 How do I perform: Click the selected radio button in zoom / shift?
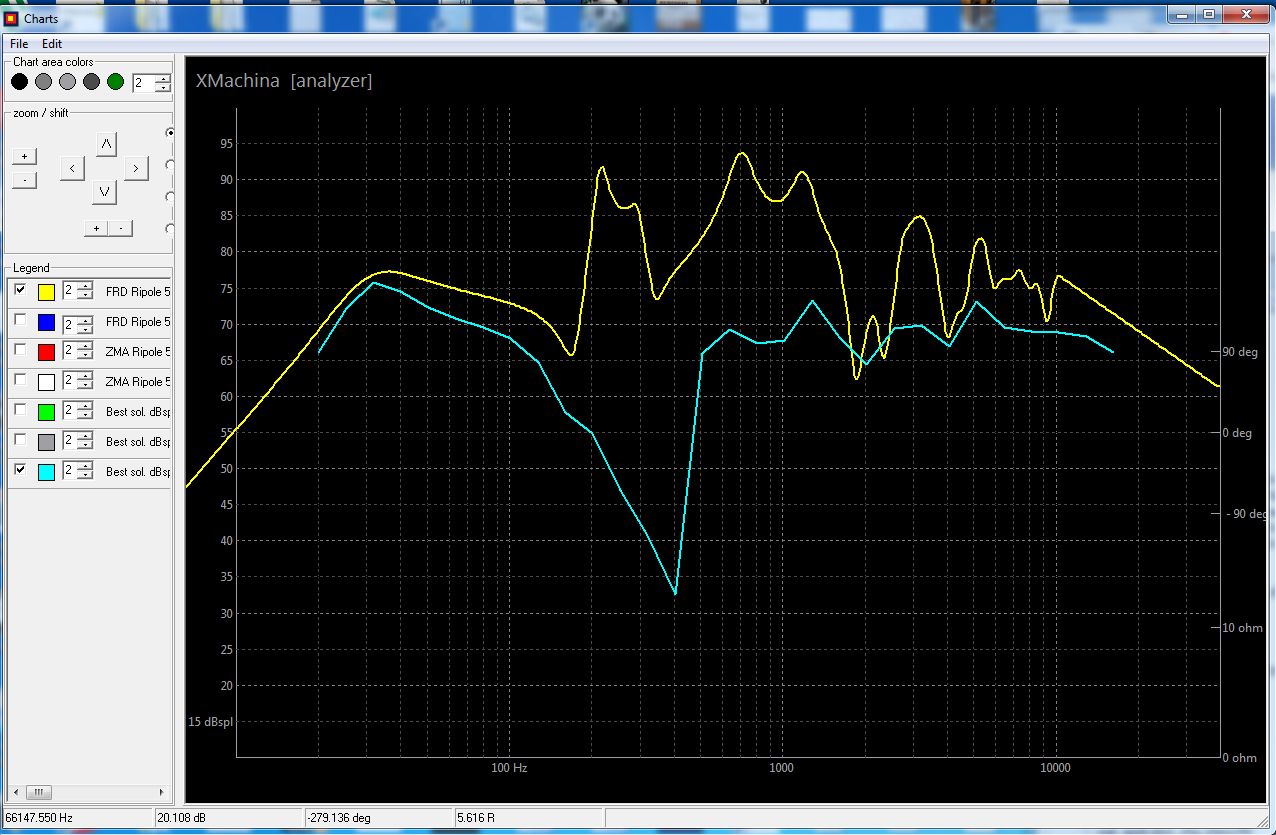tap(170, 132)
